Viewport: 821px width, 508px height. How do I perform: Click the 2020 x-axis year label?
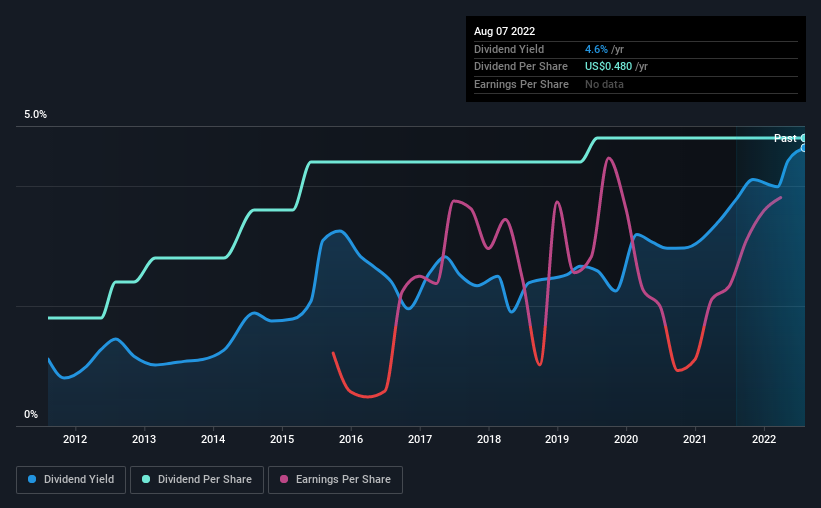pos(626,439)
